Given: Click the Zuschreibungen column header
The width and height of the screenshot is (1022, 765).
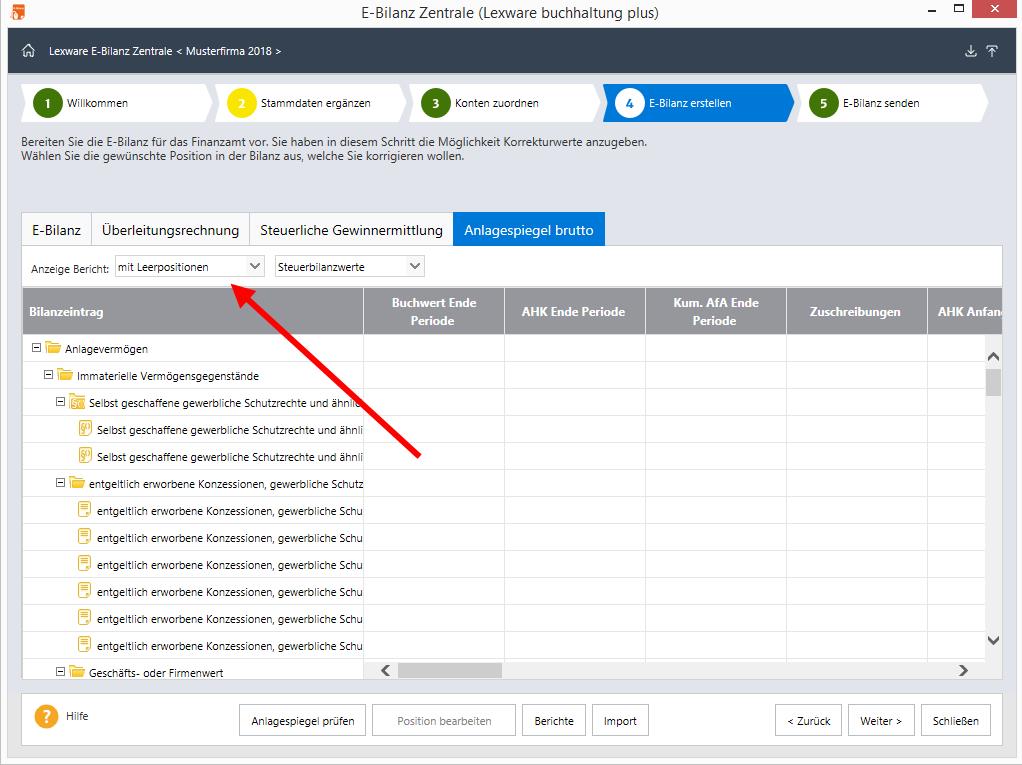Looking at the screenshot, I should pos(856,311).
